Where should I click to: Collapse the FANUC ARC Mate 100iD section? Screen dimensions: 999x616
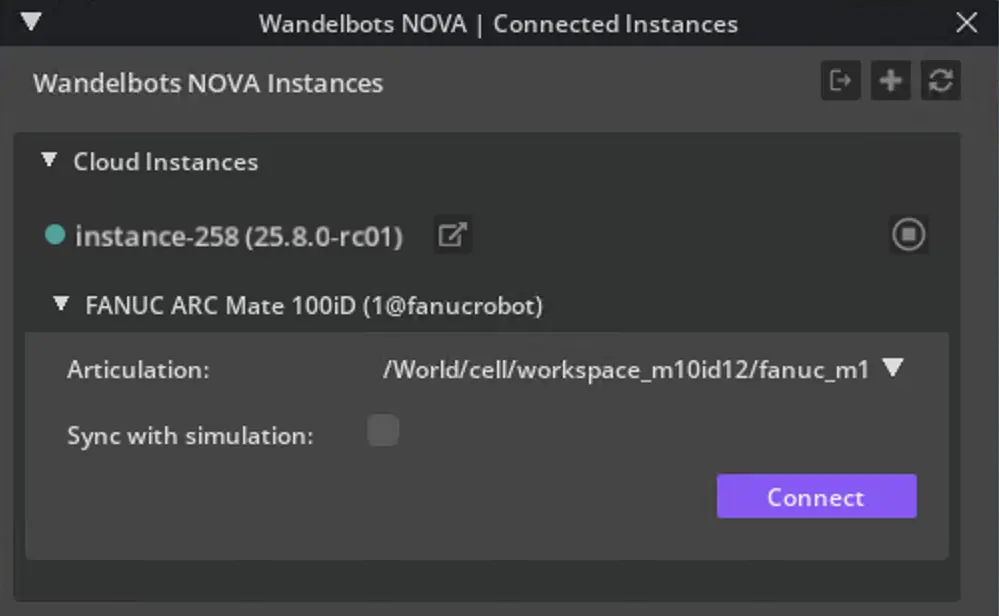pyautogui.click(x=62, y=304)
